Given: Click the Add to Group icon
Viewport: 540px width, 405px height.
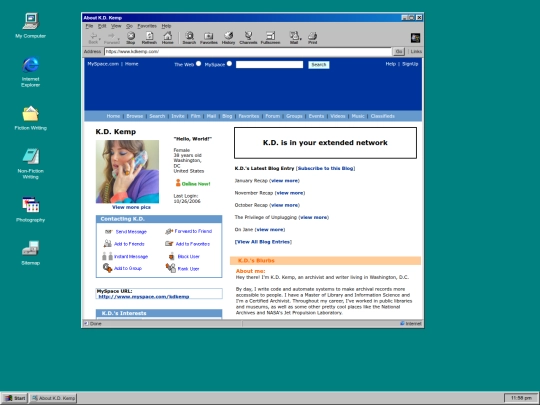Looking at the screenshot, I should (x=107, y=268).
